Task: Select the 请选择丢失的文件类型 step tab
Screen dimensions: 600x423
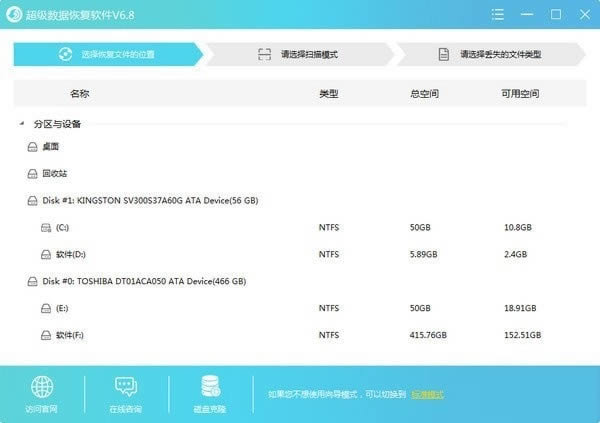Action: (491, 54)
